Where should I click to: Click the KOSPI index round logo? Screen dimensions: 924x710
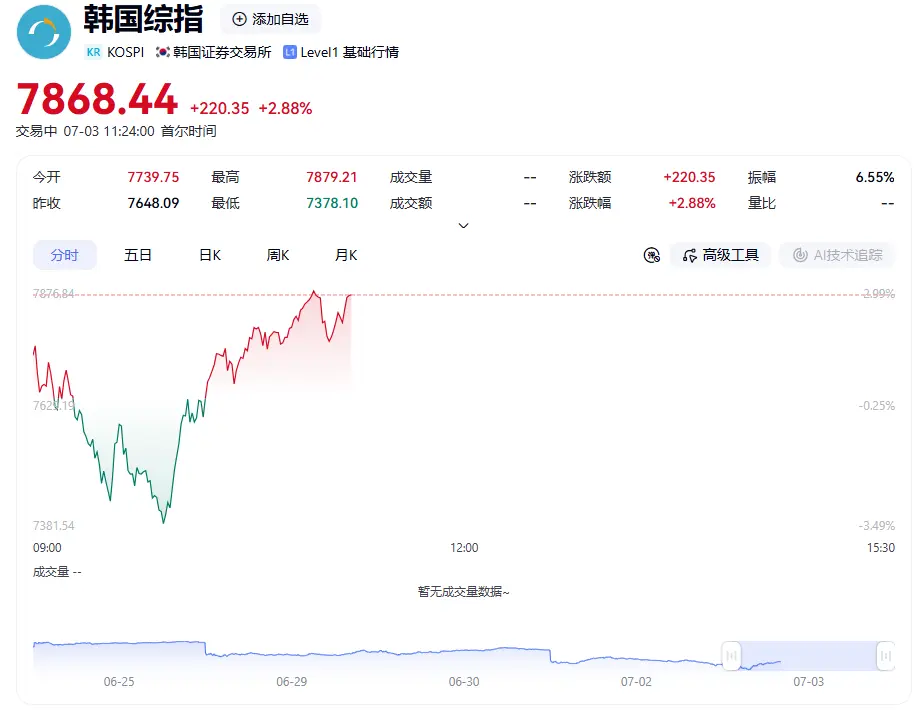(44, 32)
